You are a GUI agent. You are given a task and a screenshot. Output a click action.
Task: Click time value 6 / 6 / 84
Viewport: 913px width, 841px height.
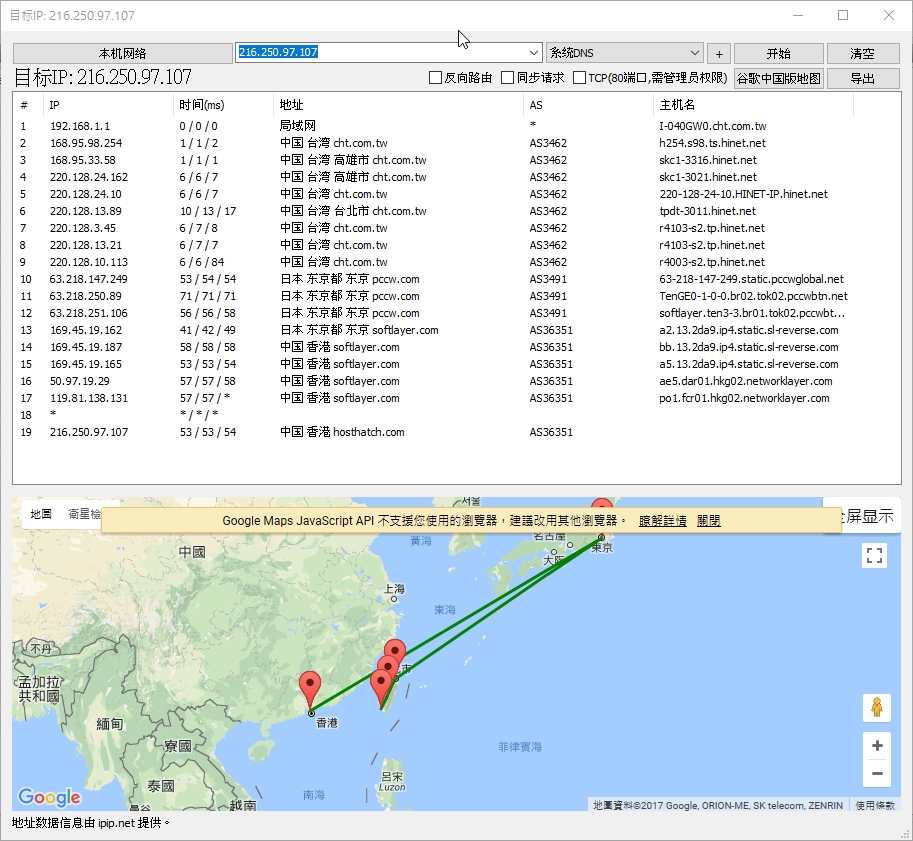click(x=202, y=262)
